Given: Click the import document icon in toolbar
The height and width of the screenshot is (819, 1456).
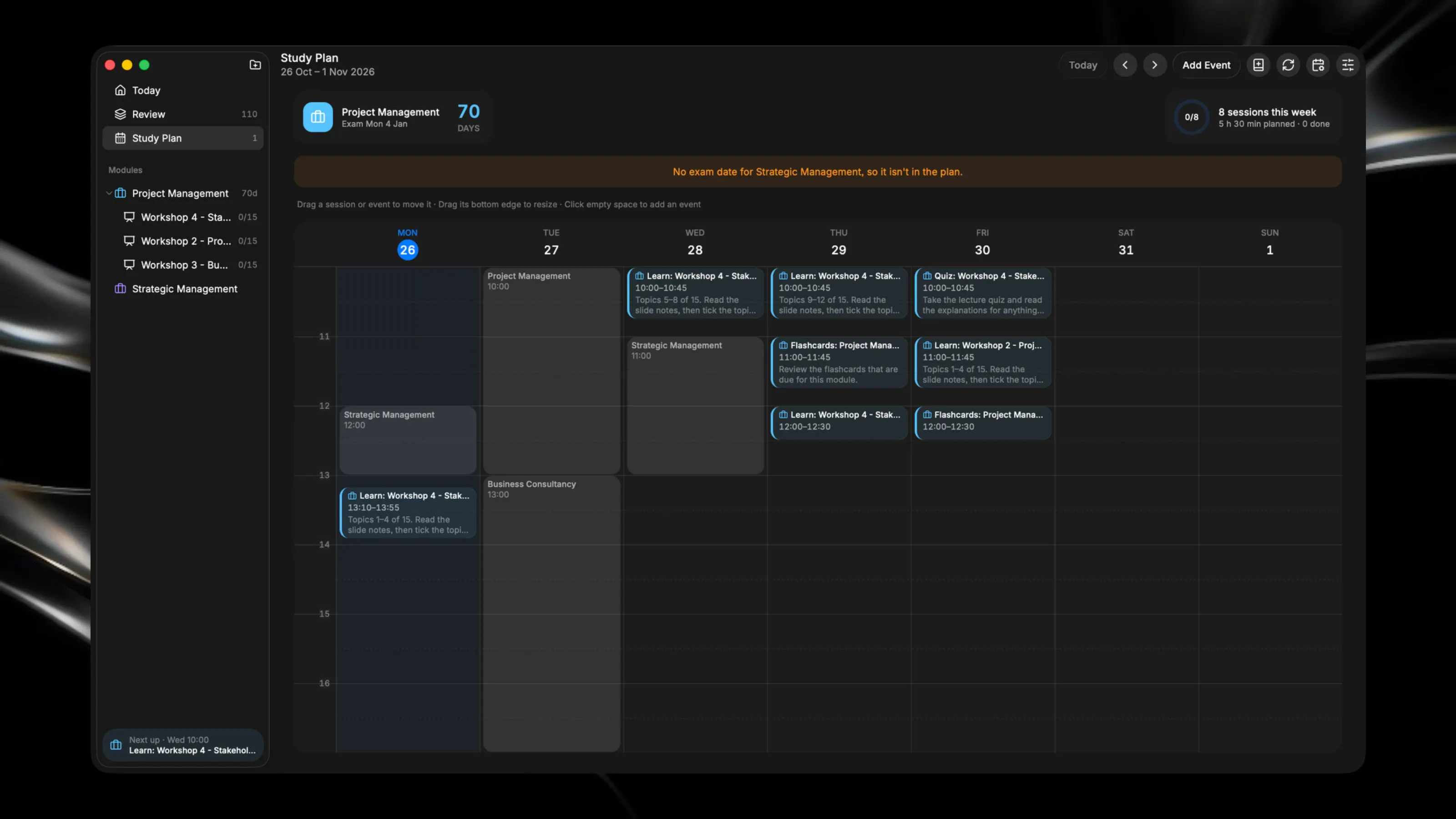Looking at the screenshot, I should pos(1258,65).
